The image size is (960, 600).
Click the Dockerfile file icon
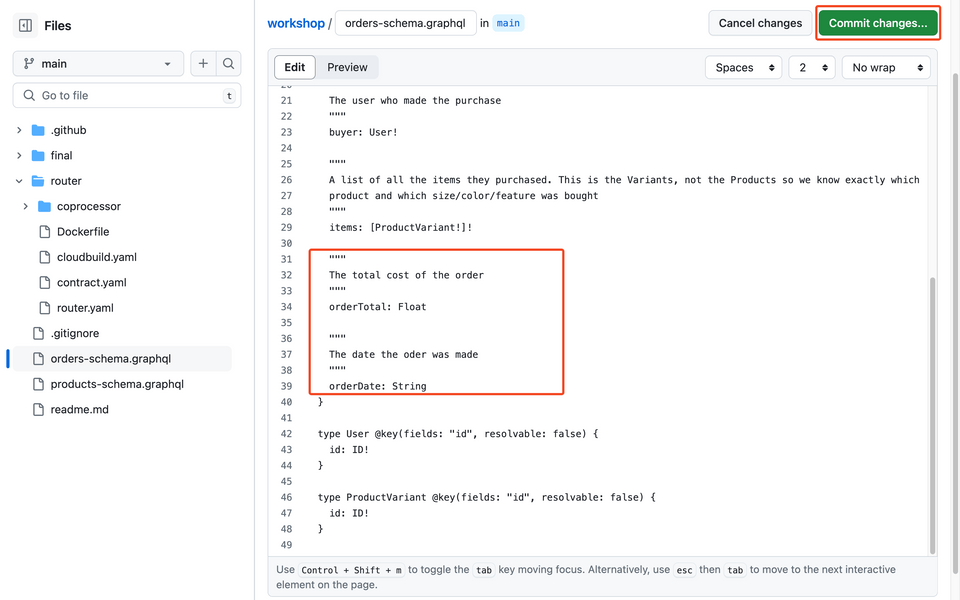click(x=45, y=231)
